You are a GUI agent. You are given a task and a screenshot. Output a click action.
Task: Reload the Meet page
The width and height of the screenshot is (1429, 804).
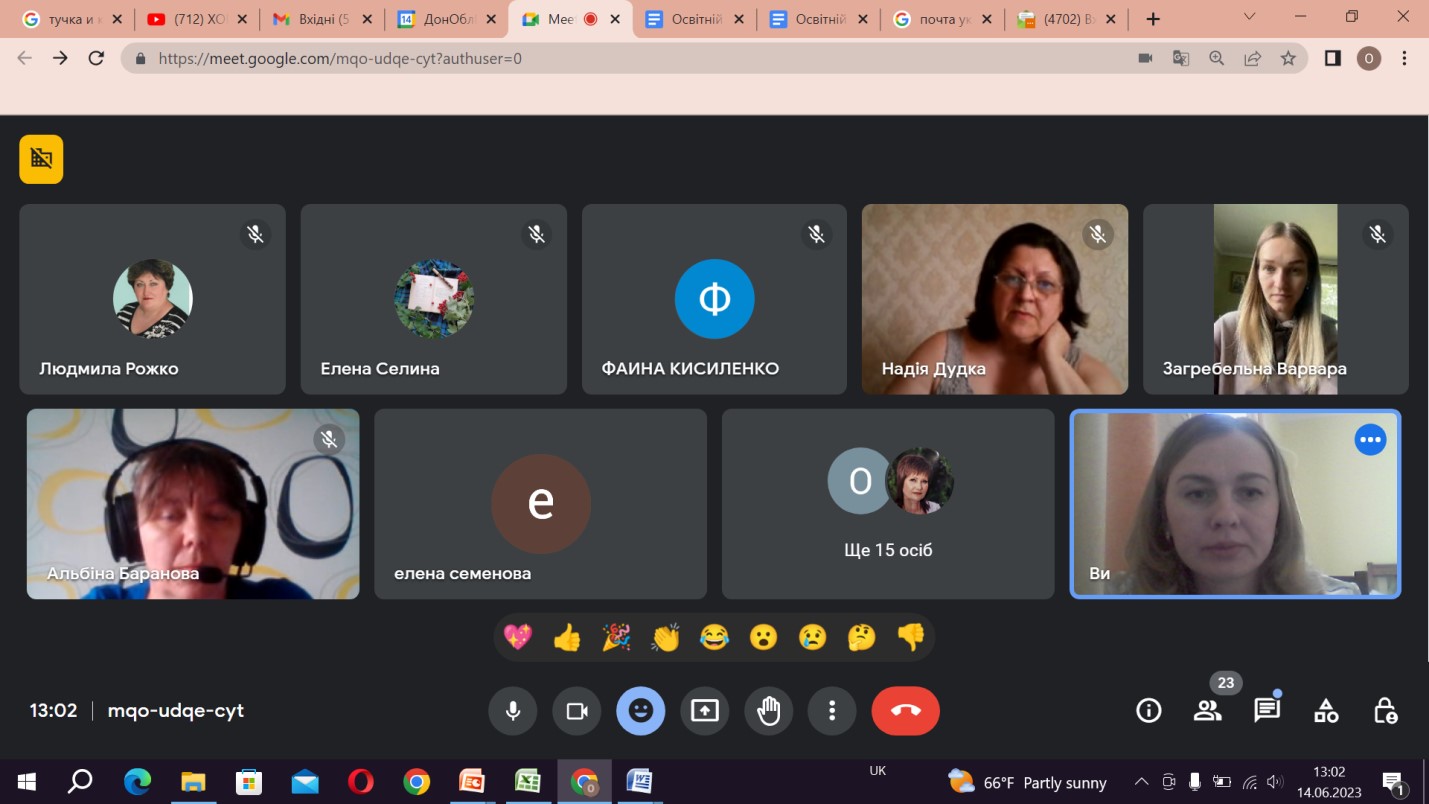[96, 58]
